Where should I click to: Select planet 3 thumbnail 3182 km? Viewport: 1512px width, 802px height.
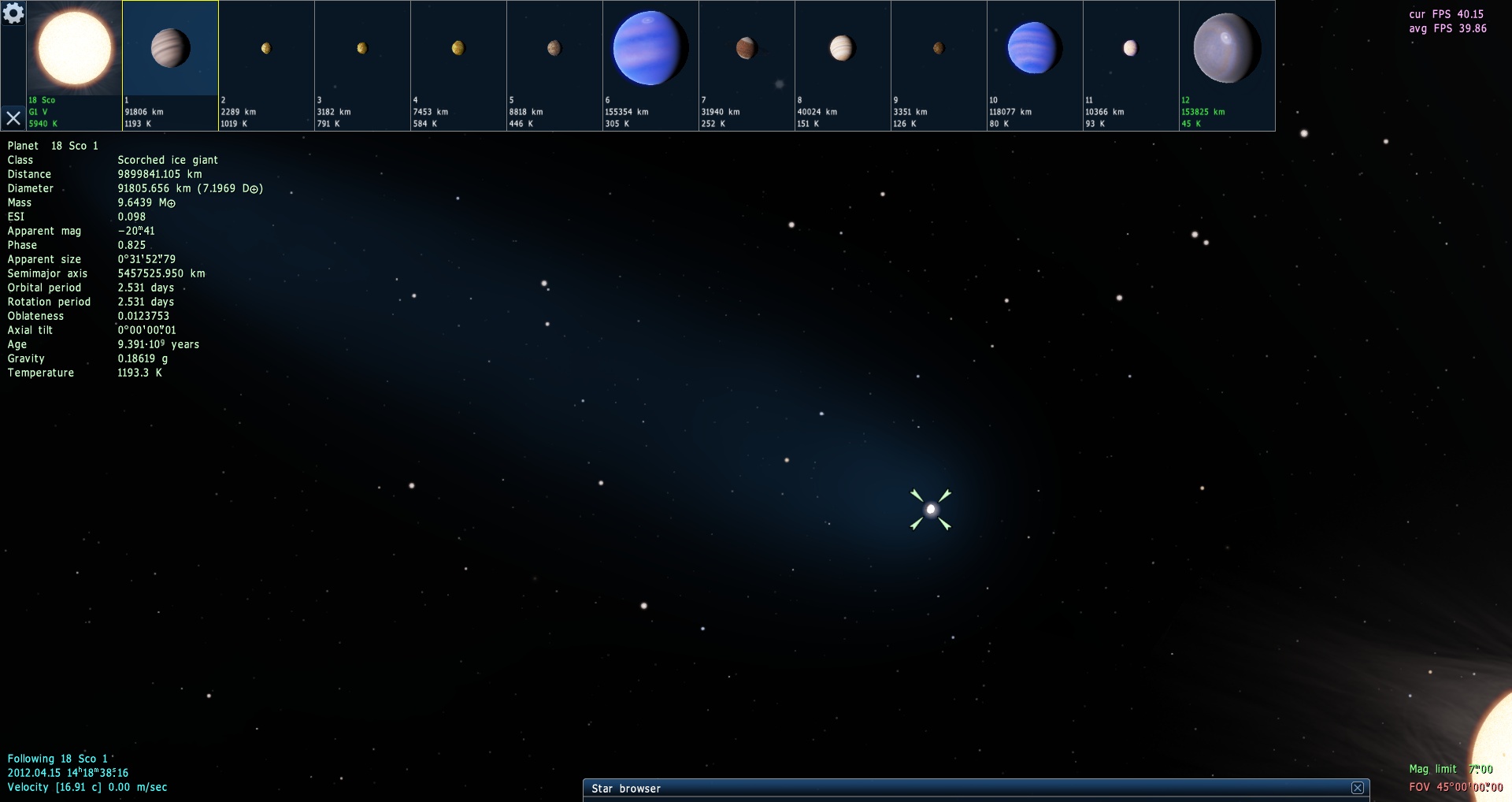click(x=362, y=65)
